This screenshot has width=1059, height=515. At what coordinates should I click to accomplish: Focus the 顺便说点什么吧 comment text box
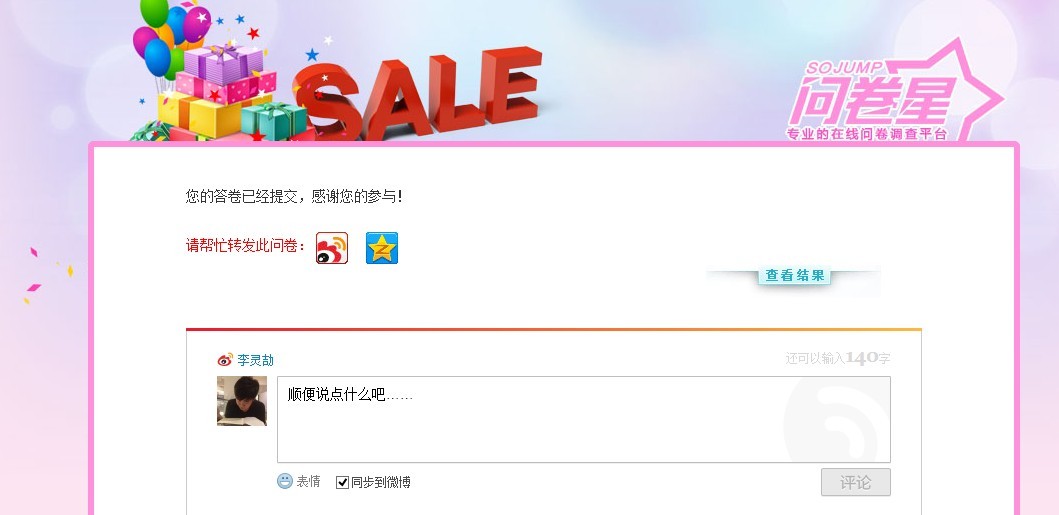point(584,419)
